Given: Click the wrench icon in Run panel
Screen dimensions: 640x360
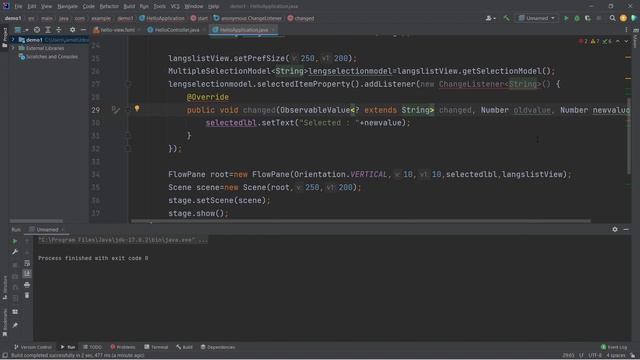Looking at the screenshot, I should tap(15, 252).
